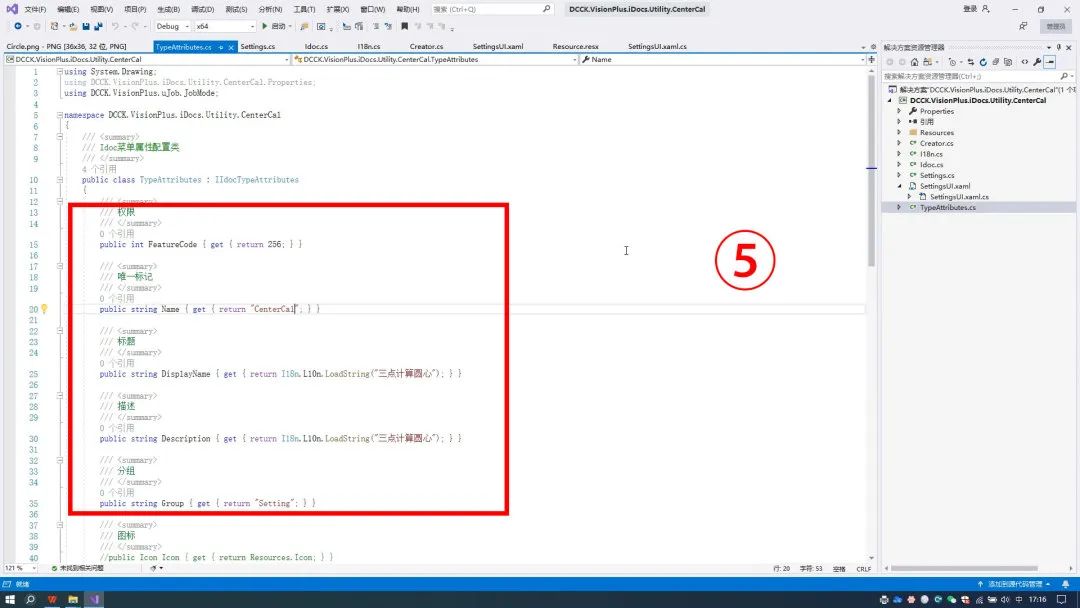This screenshot has height=608, width=1080.
Task: Click the Undo arrow in the toolbar
Action: [115, 26]
